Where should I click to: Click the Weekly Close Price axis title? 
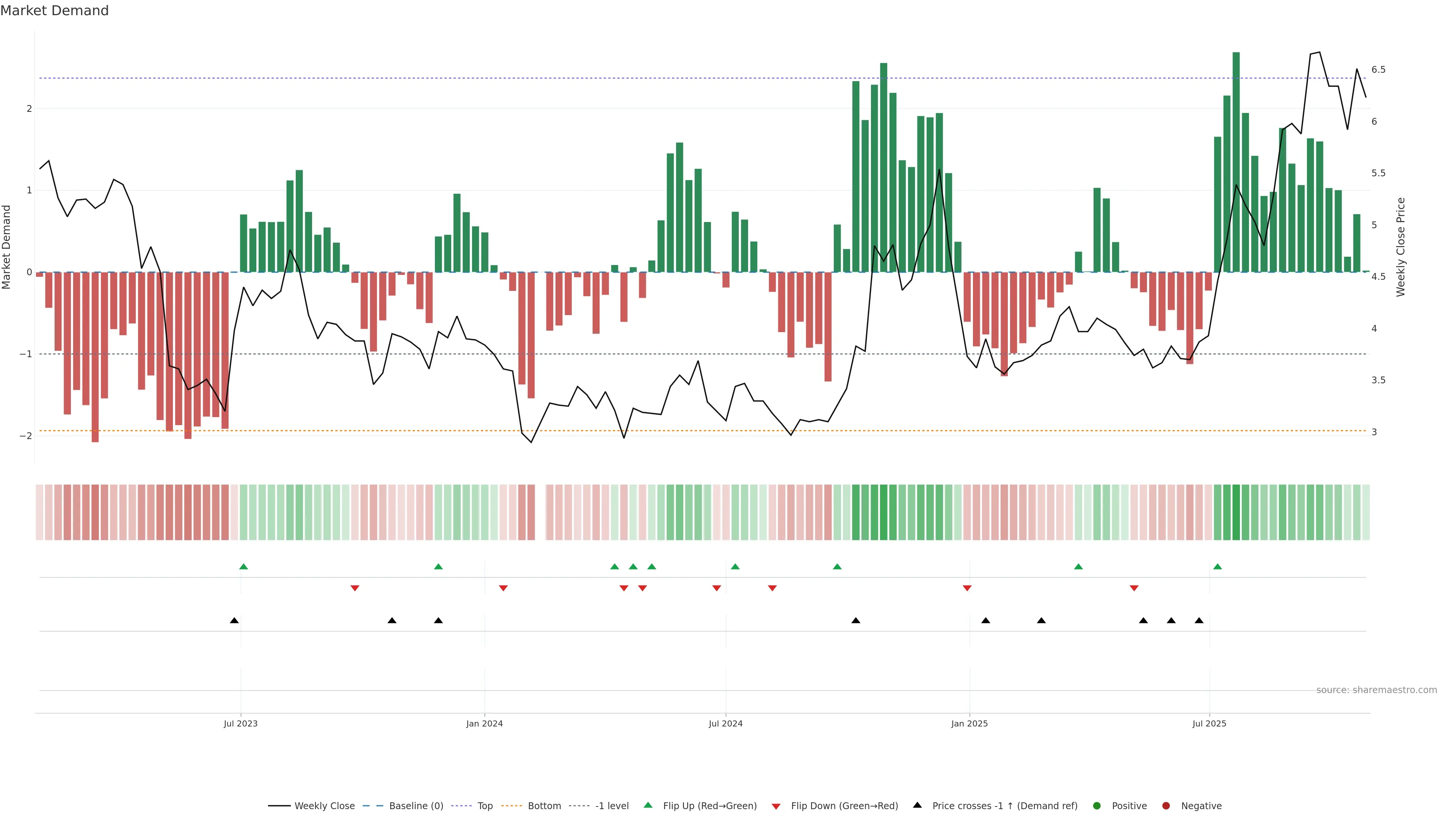coord(1401,247)
